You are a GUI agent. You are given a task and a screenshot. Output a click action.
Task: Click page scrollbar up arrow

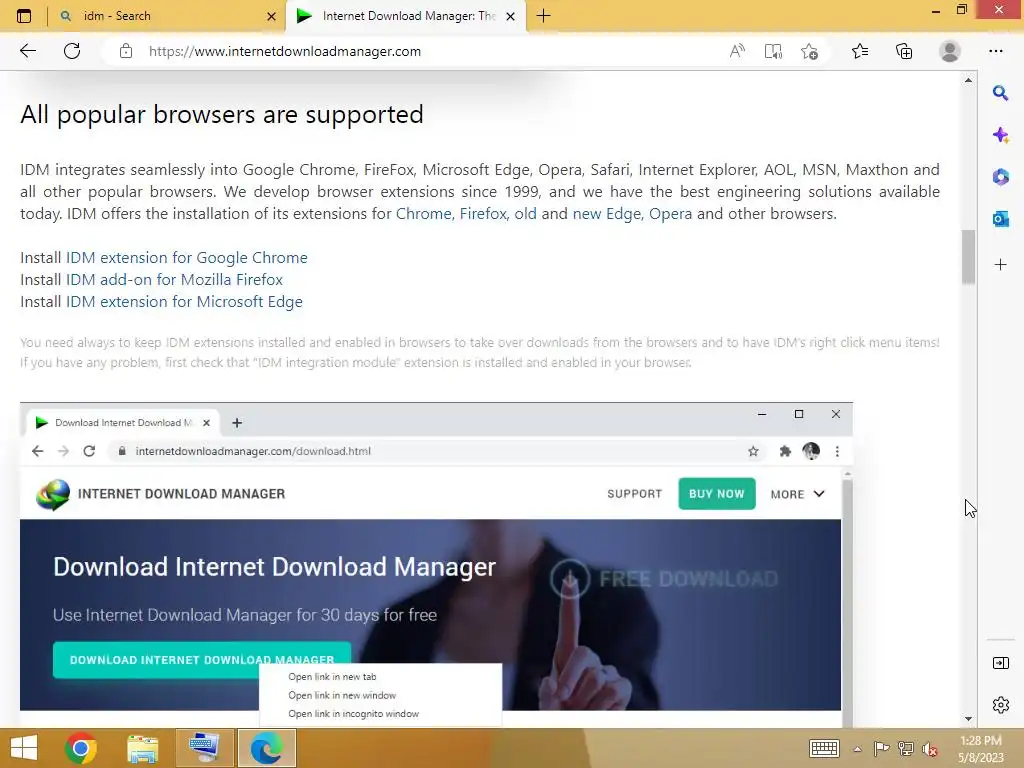[x=968, y=80]
